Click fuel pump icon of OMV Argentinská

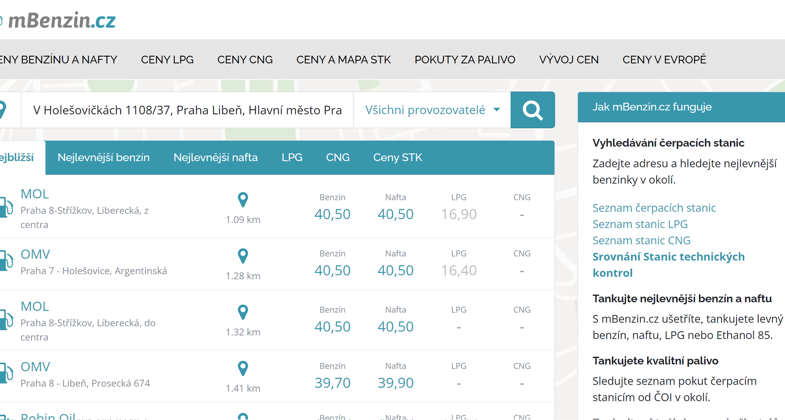tap(5, 261)
